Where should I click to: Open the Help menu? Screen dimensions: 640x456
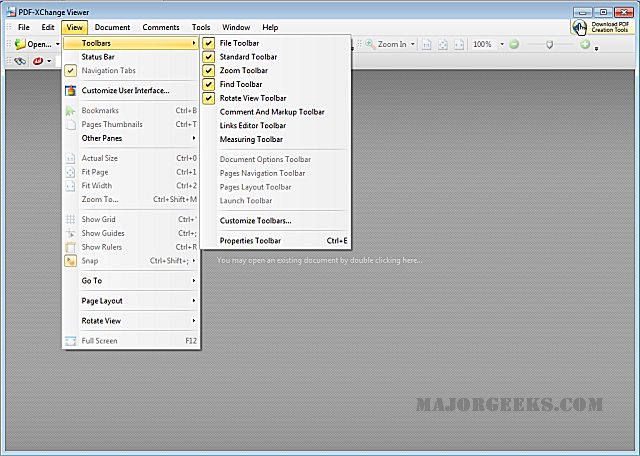pos(270,27)
